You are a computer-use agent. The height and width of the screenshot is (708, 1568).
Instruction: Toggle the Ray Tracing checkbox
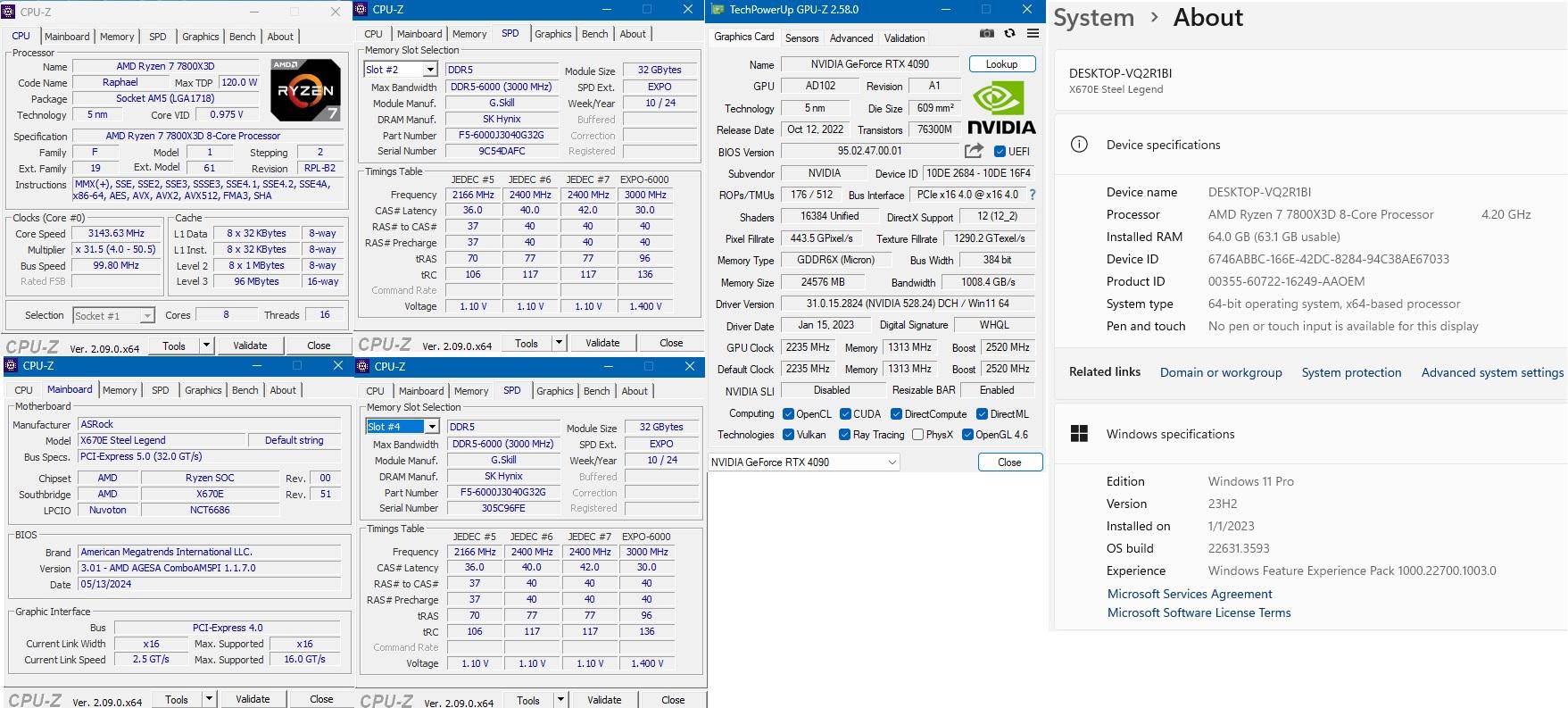coord(844,435)
